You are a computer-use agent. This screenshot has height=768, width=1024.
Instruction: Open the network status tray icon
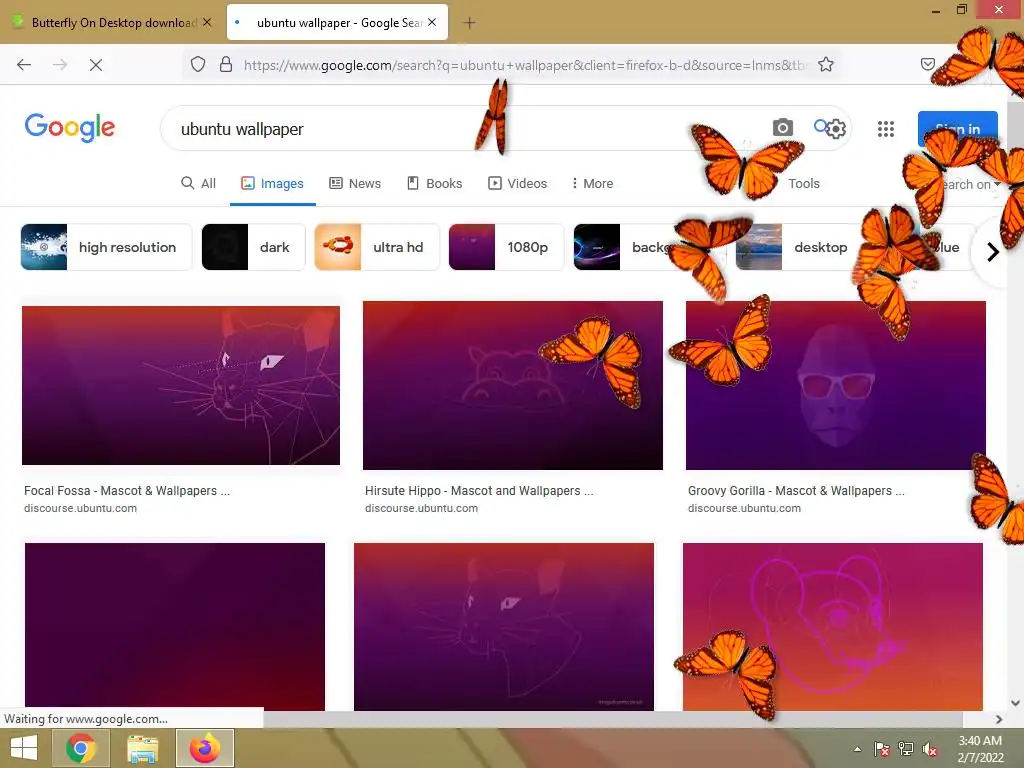click(906, 749)
